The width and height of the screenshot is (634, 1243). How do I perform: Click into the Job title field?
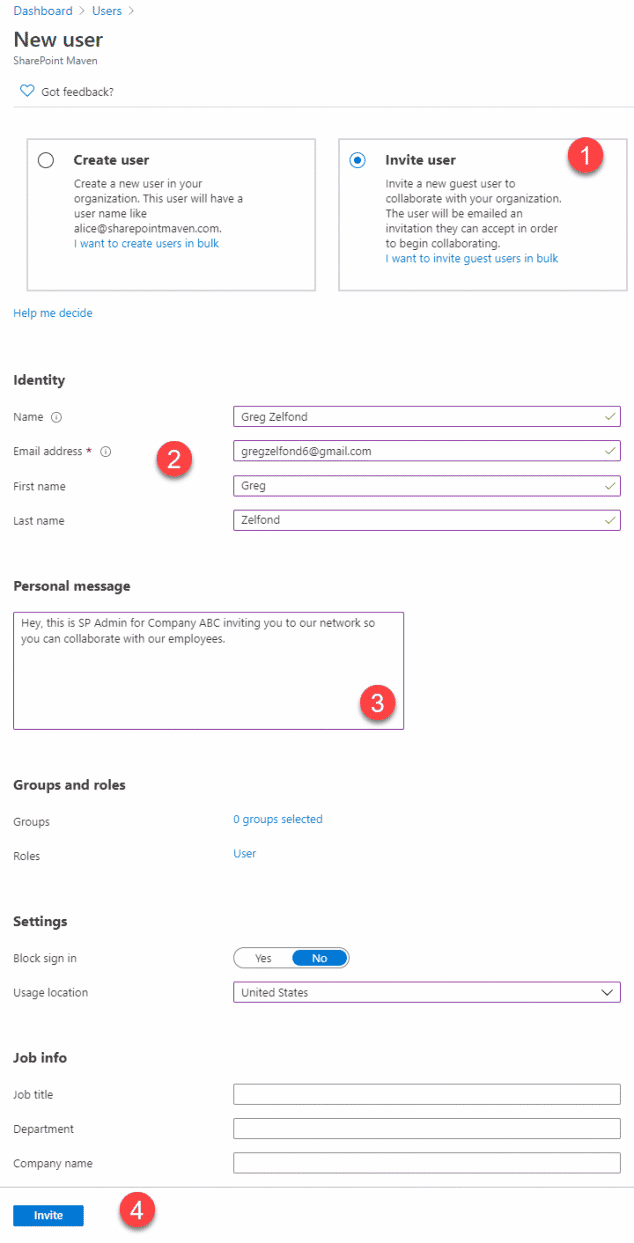pos(427,1094)
